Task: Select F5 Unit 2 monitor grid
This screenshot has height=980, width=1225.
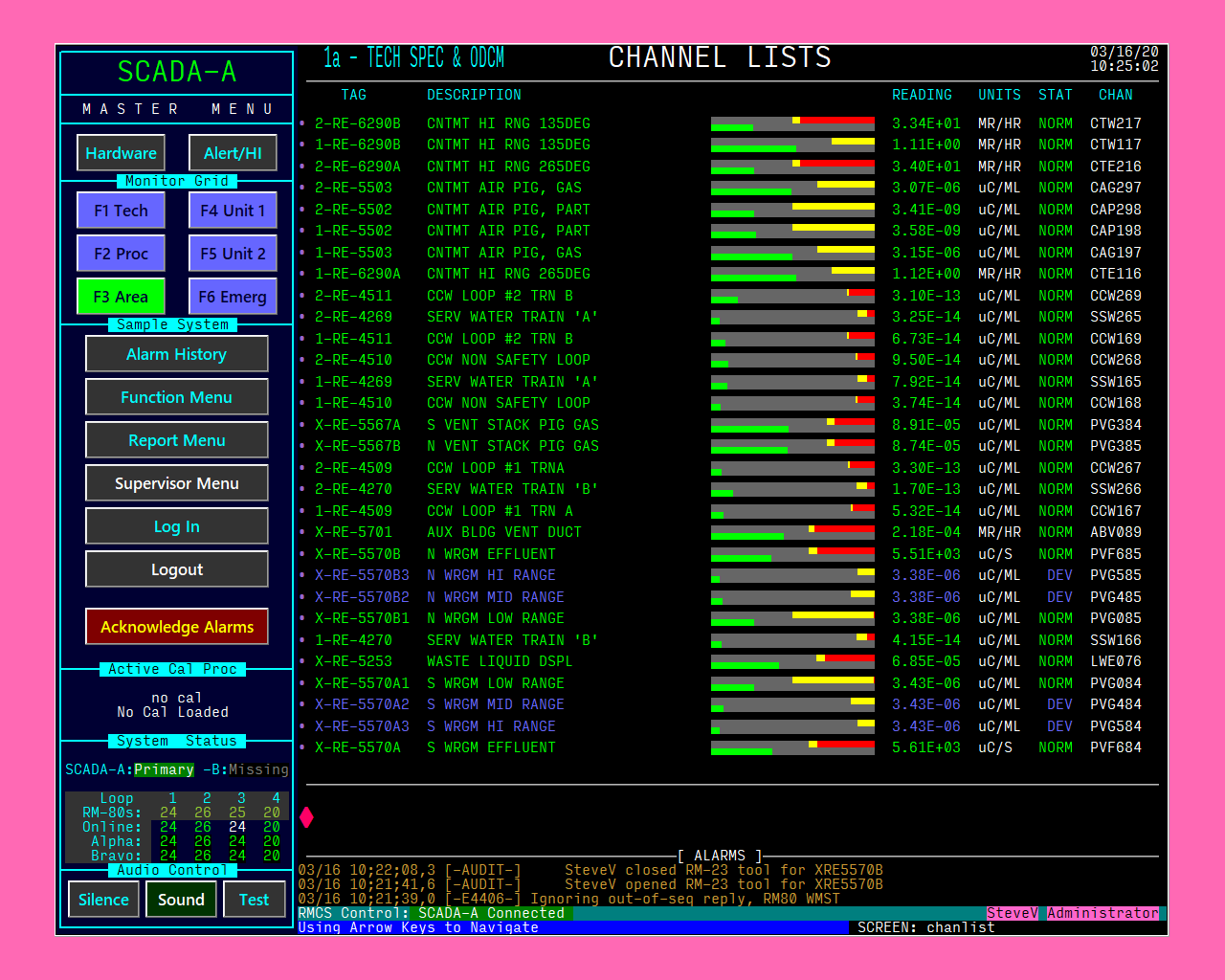Action: [233, 254]
